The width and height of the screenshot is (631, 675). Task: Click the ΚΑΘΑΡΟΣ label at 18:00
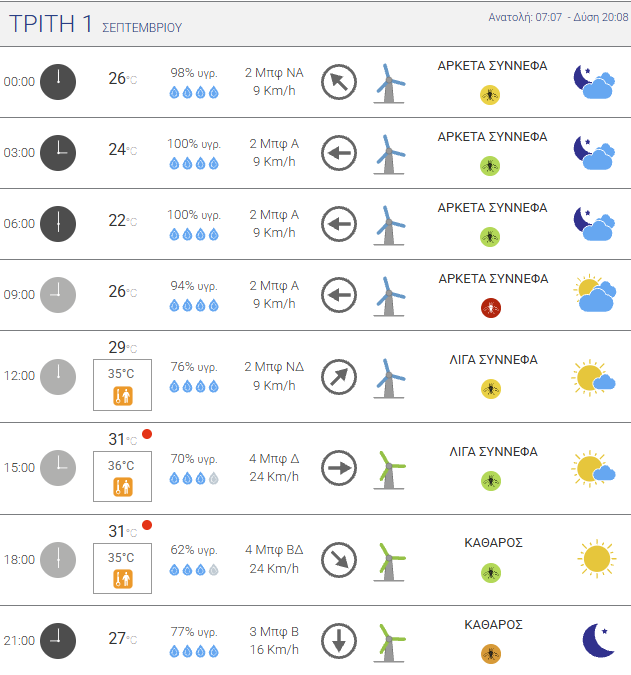click(x=493, y=542)
